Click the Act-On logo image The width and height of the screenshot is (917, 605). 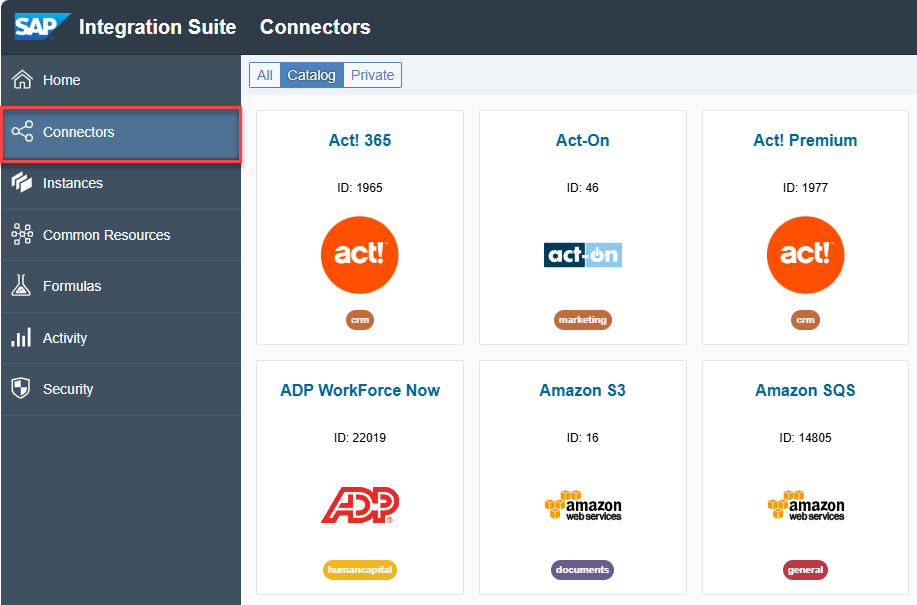point(582,255)
